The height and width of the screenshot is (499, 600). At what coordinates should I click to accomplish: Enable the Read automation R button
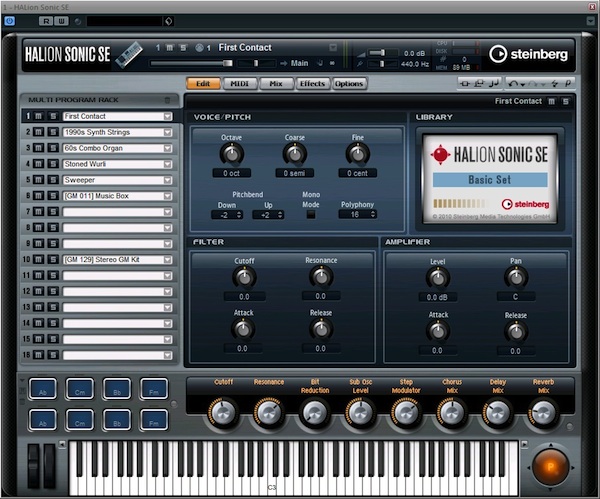tap(46, 21)
